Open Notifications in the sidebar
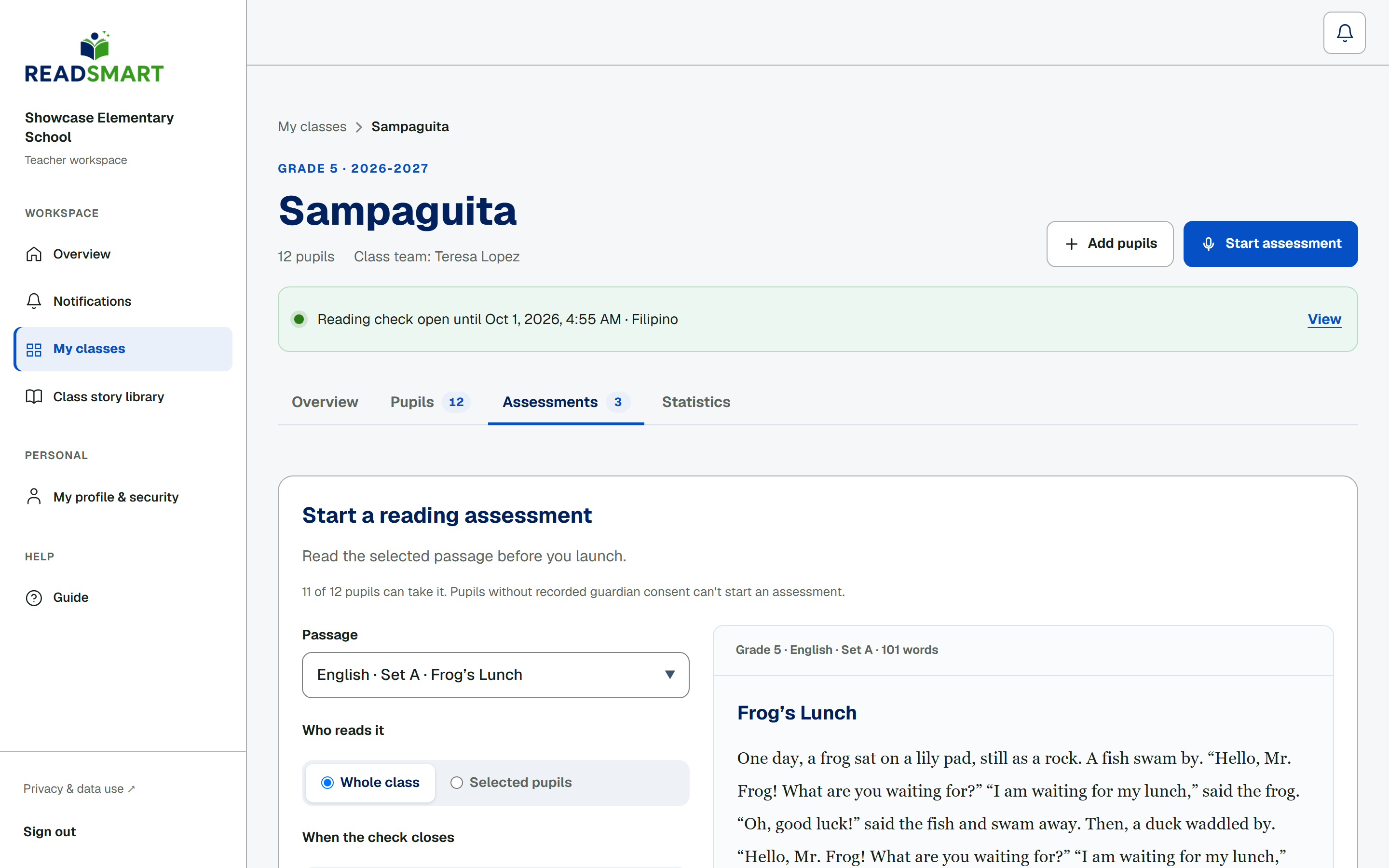The image size is (1389, 868). 123,301
